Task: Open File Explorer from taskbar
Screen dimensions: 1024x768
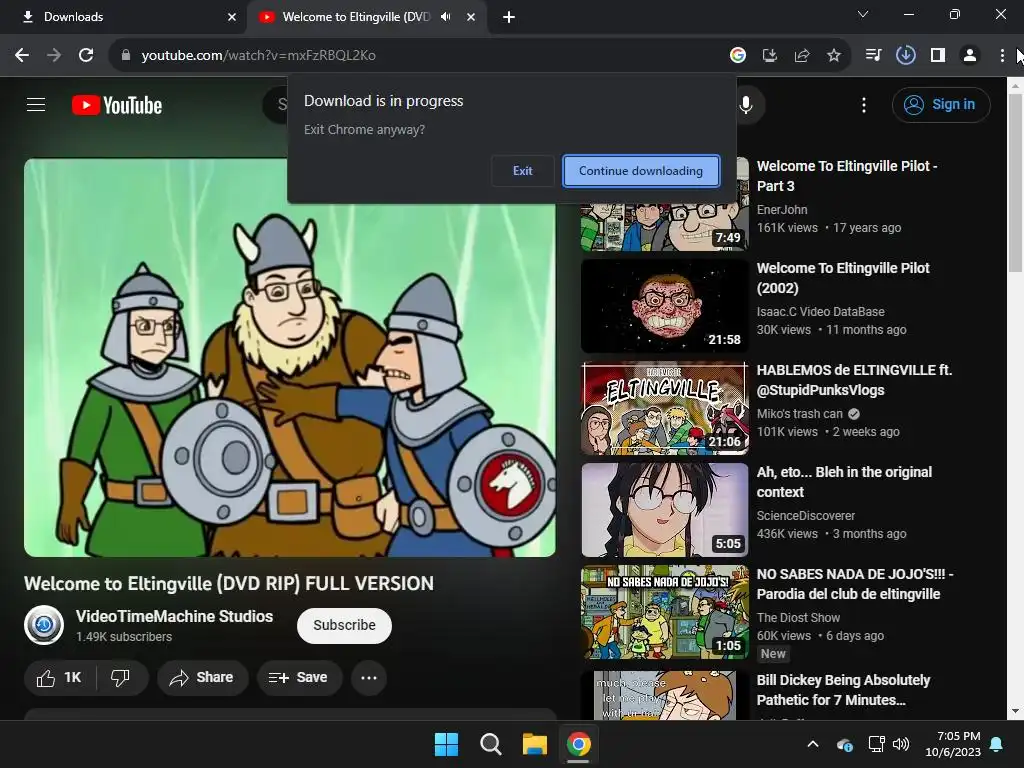Action: (x=534, y=744)
